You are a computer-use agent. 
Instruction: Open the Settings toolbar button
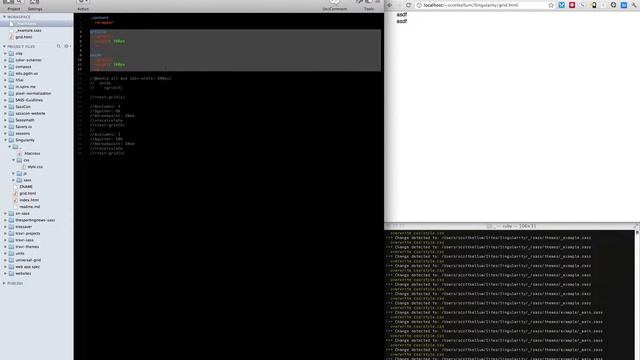(x=35, y=5)
